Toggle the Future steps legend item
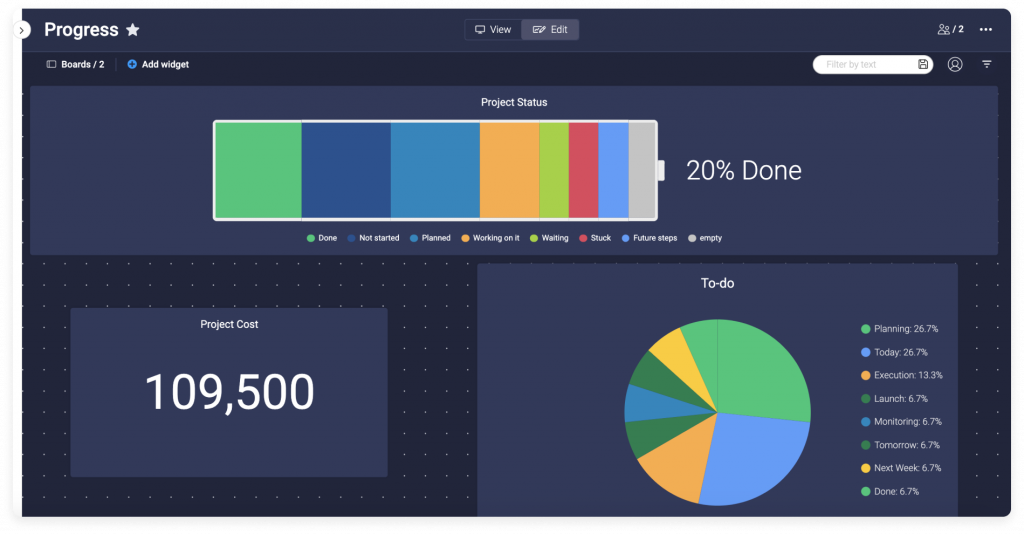Viewport: 1024px width, 534px height. 649,238
